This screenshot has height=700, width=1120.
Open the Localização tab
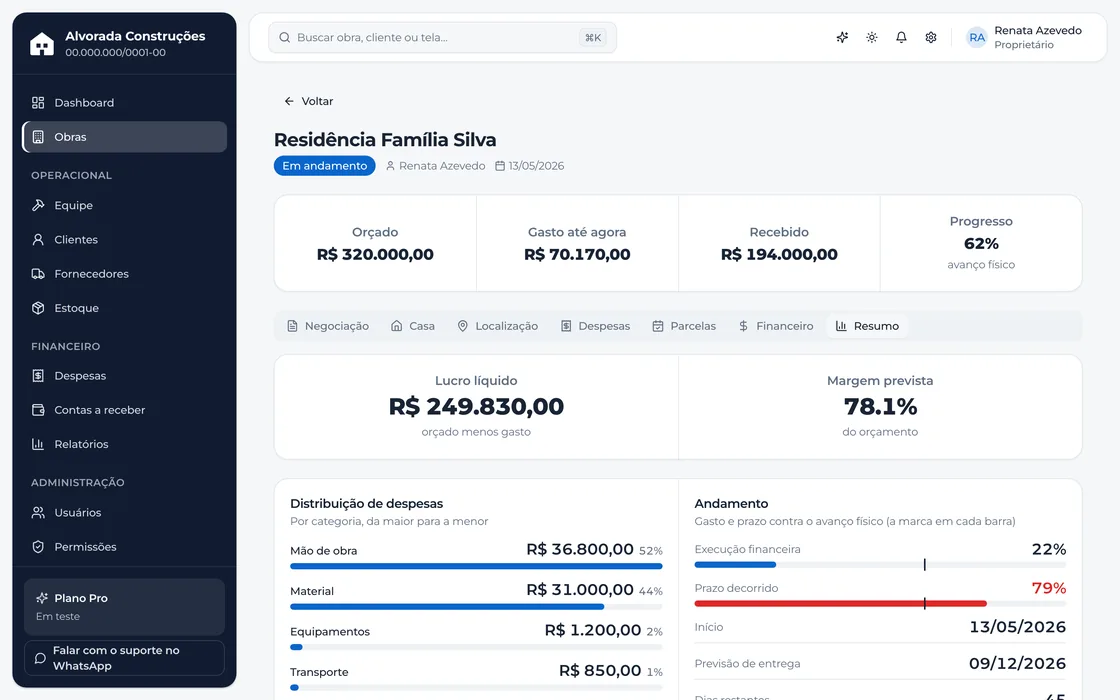498,326
